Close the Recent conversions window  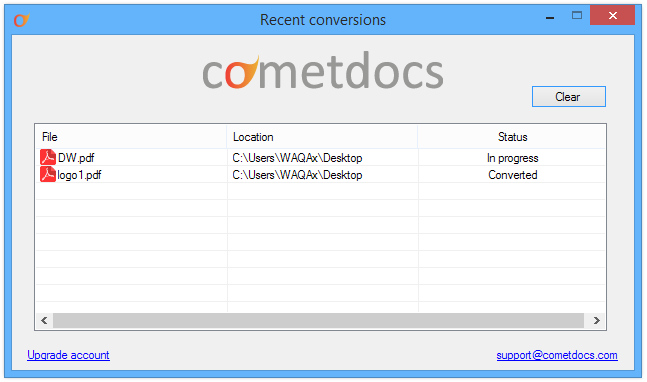(x=612, y=16)
